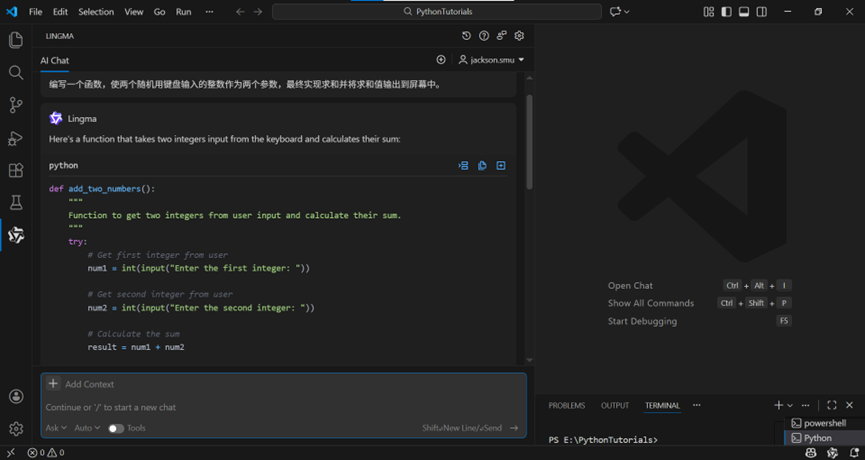This screenshot has height=460, width=865.
Task: Insert python code at cursor icon
Action: (463, 165)
